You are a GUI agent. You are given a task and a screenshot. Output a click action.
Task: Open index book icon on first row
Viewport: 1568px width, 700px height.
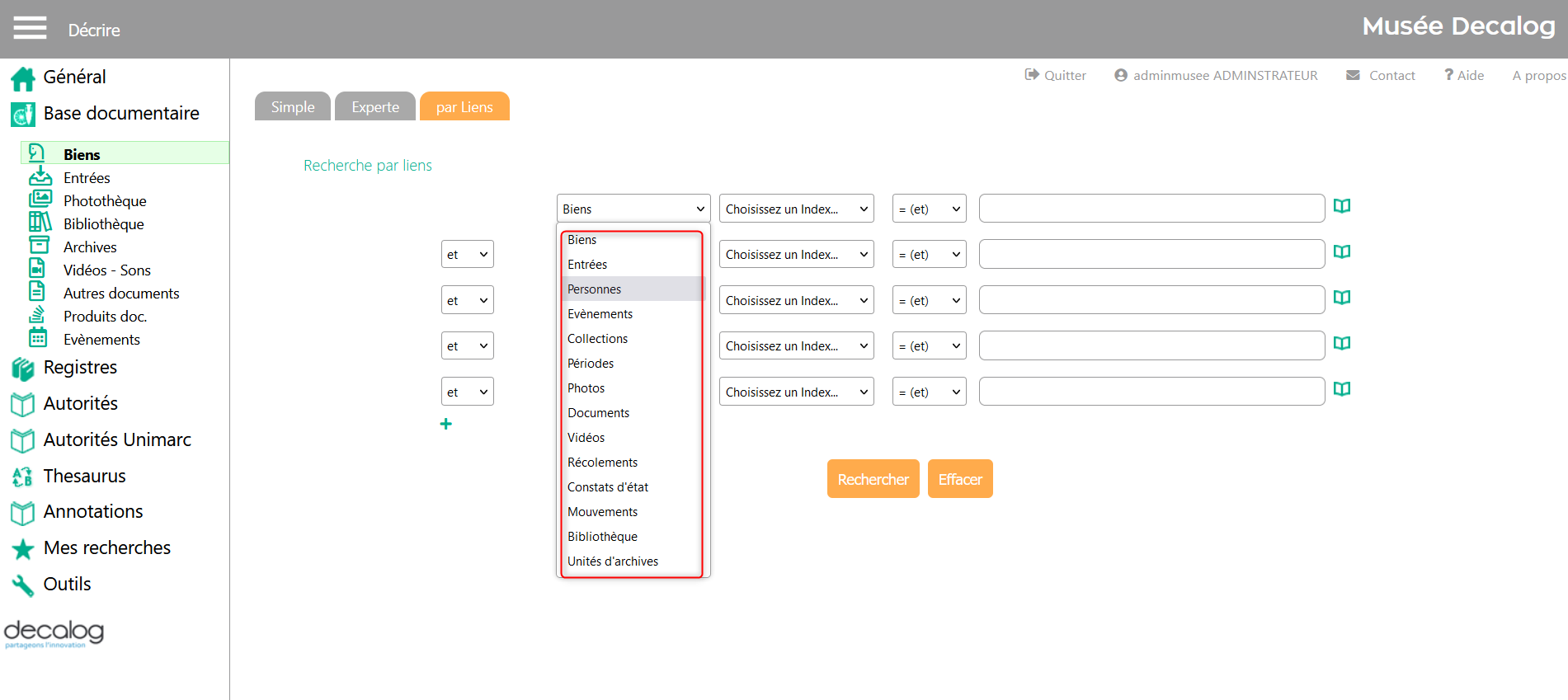tap(1342, 206)
